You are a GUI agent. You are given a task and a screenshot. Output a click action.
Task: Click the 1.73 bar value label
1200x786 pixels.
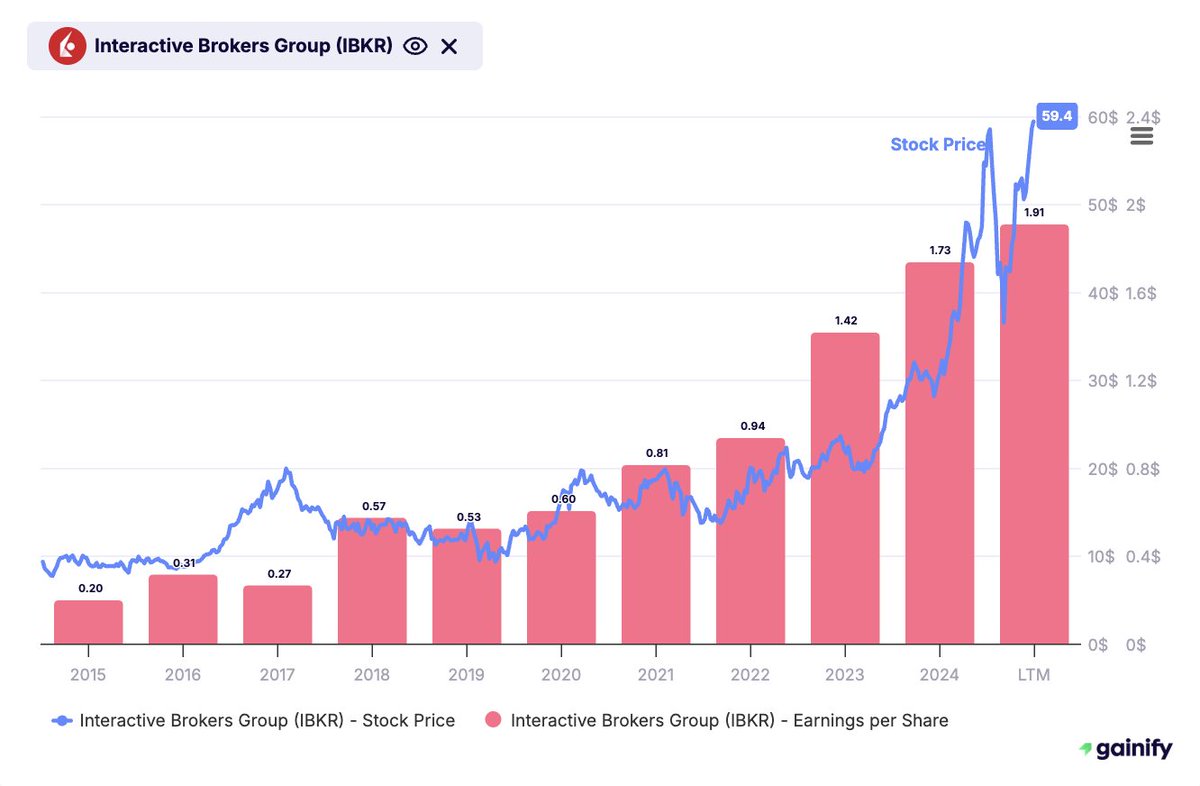pyautogui.click(x=941, y=250)
